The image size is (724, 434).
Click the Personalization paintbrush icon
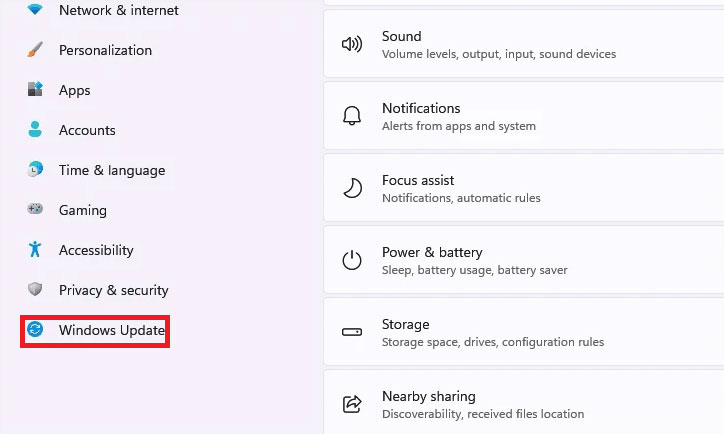tap(36, 50)
